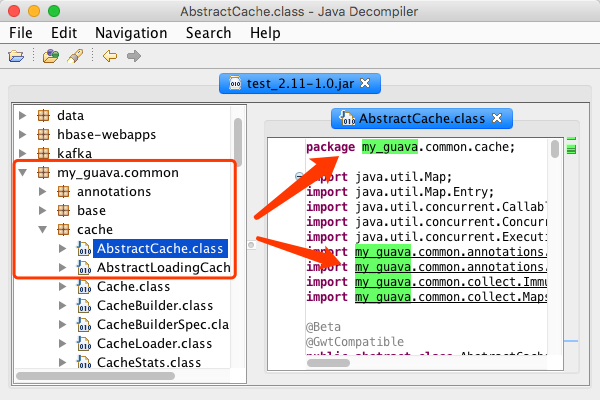Collapse the my_guava.common package
Viewport: 600px width, 400px height.
point(23,173)
